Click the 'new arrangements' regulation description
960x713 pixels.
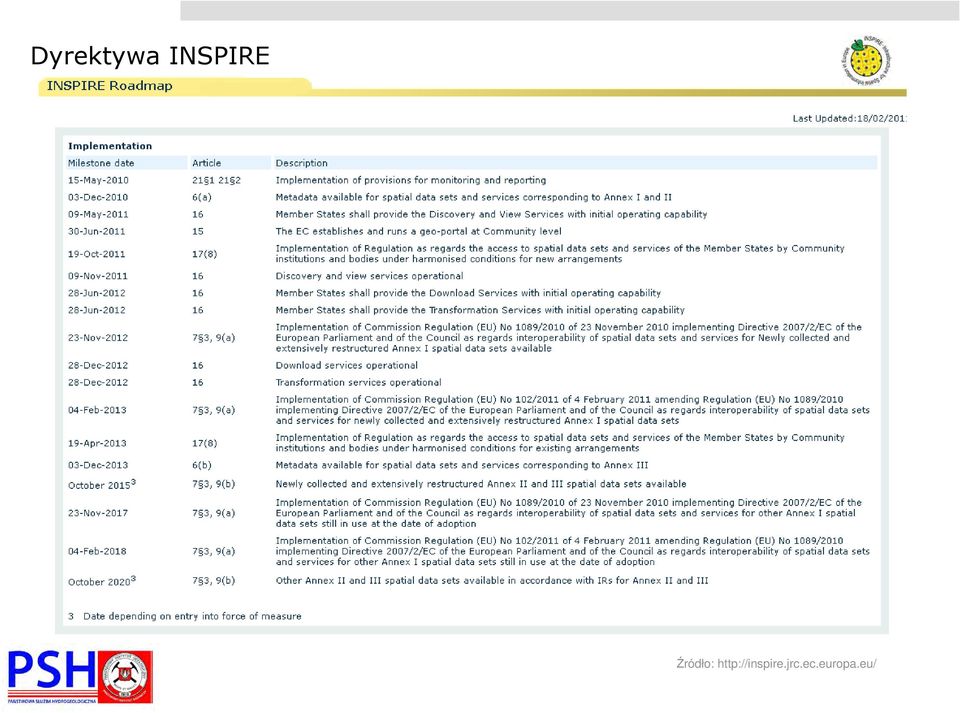point(560,253)
